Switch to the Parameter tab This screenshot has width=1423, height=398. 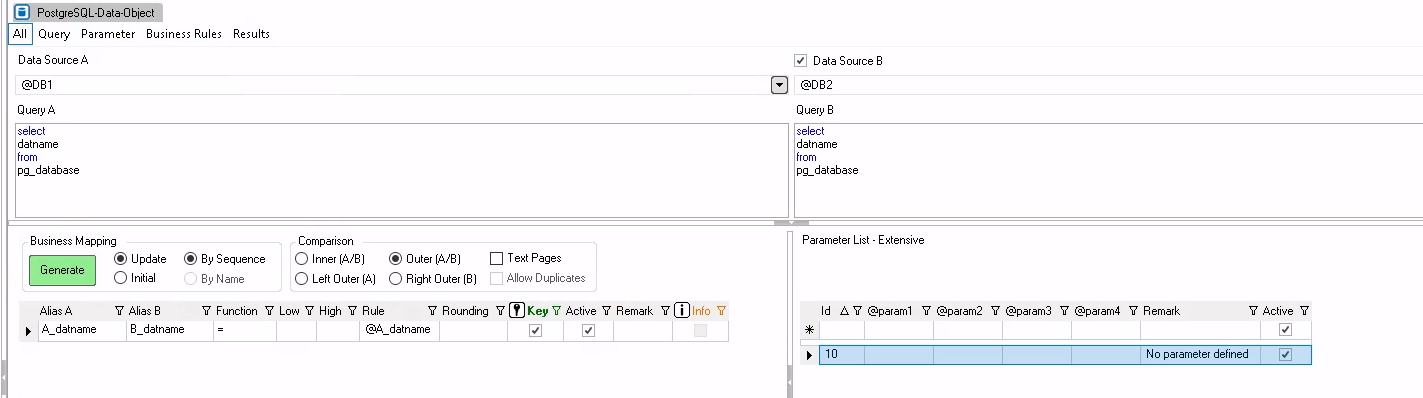point(108,34)
